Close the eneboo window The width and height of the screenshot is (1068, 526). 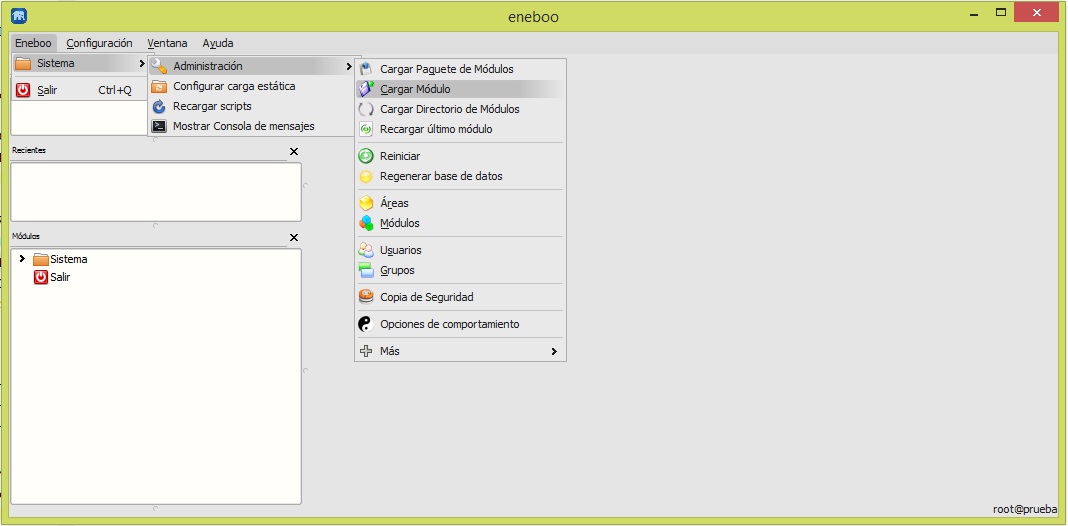pos(1037,12)
